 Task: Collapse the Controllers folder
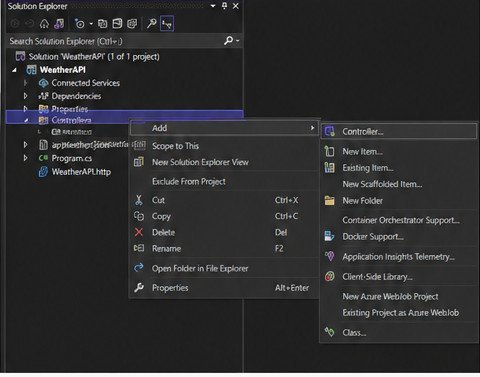pyautogui.click(x=26, y=120)
